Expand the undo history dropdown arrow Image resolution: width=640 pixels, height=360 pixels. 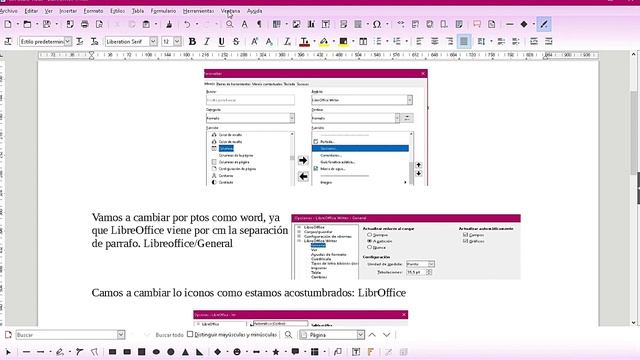(197, 24)
